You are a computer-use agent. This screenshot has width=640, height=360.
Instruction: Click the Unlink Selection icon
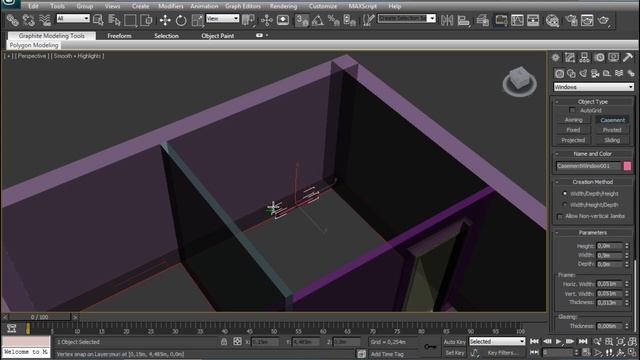click(x=29, y=20)
